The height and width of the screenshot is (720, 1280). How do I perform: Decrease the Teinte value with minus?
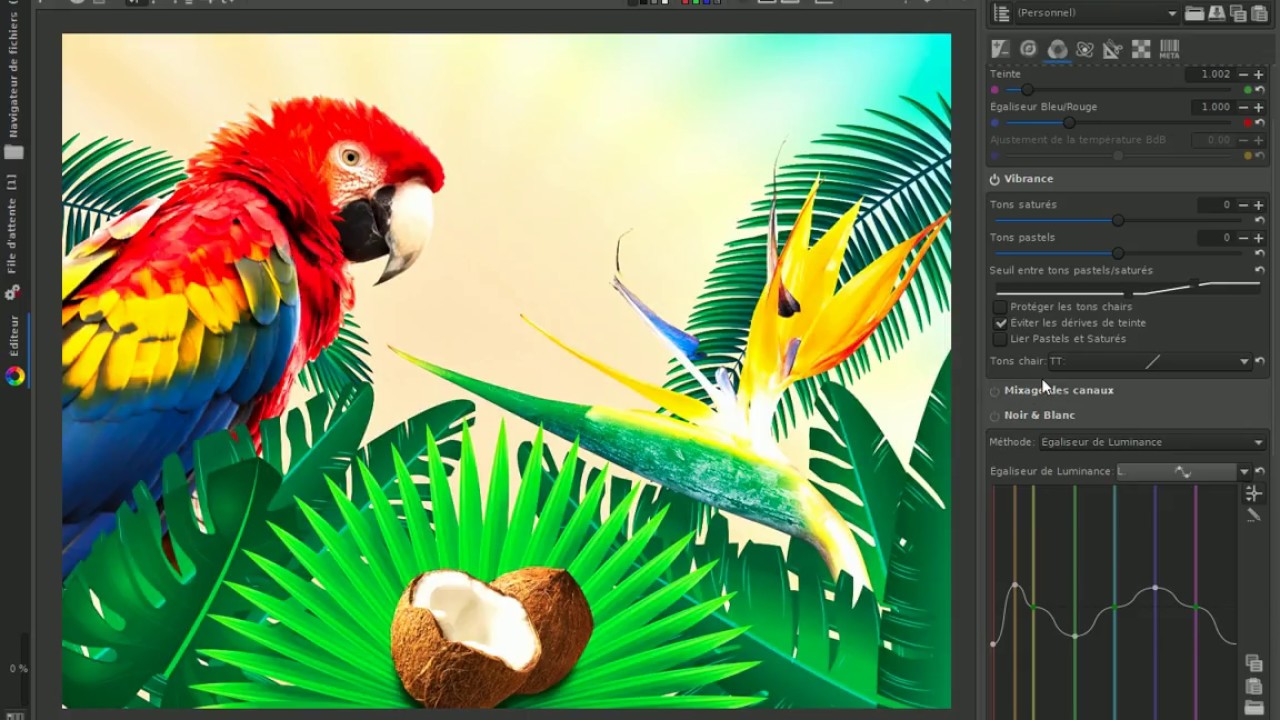(1244, 74)
